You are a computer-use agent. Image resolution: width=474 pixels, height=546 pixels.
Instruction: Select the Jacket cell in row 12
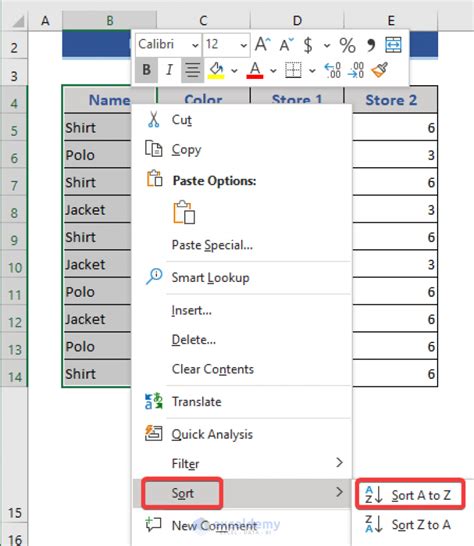(x=98, y=319)
